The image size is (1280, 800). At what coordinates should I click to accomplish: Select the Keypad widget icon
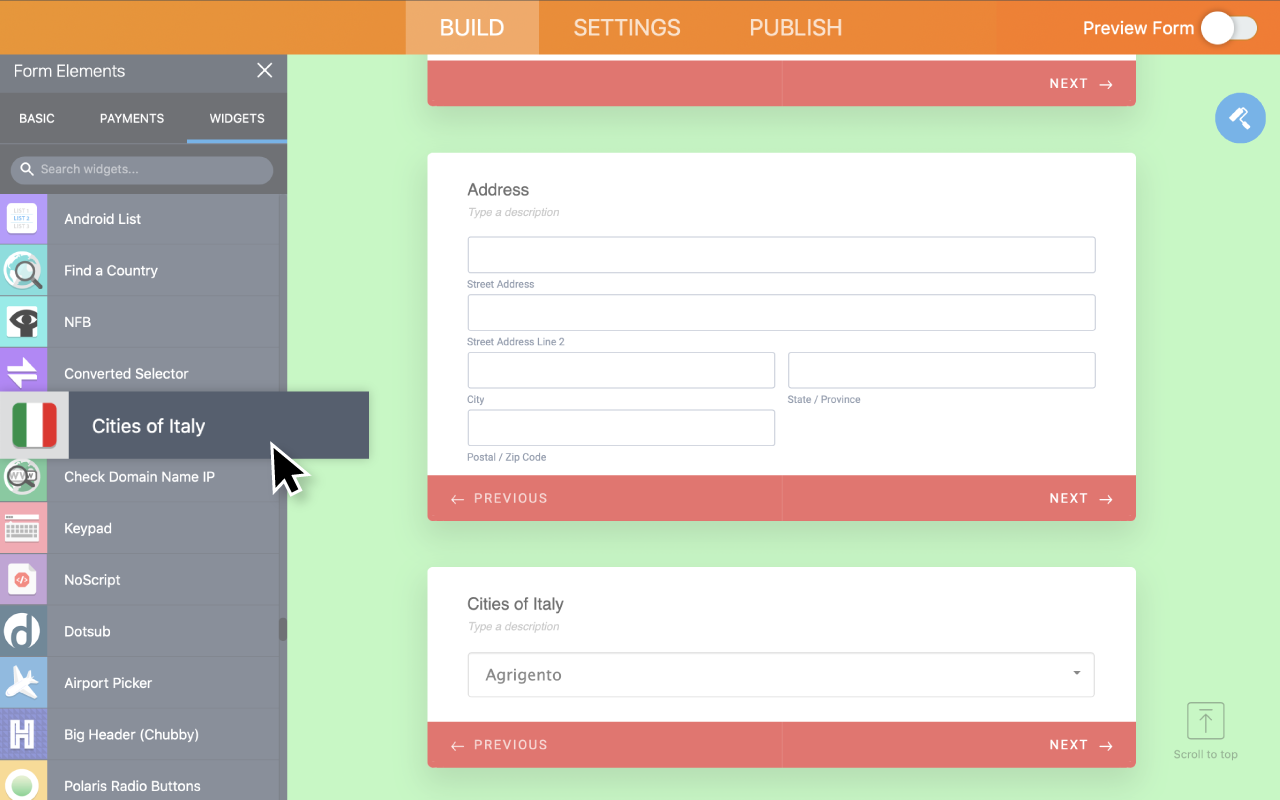click(22, 529)
